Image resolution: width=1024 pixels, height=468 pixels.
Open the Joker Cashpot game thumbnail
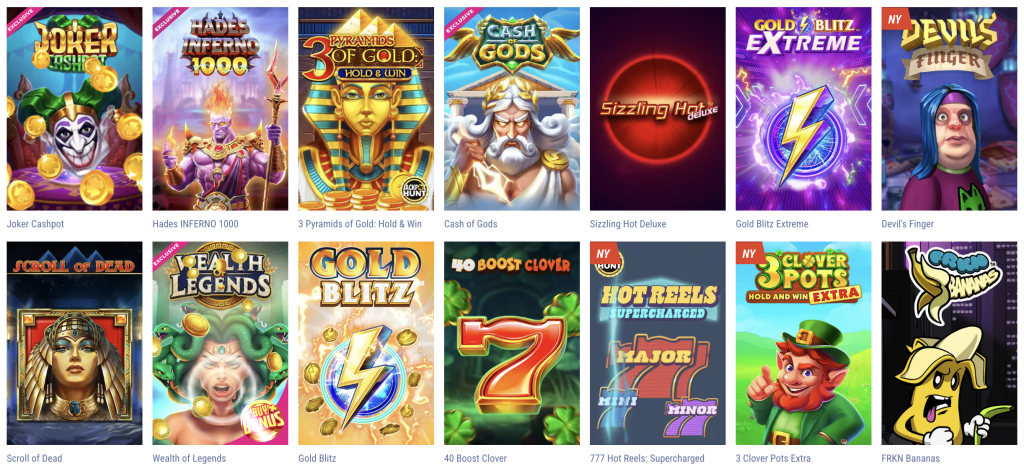point(74,108)
